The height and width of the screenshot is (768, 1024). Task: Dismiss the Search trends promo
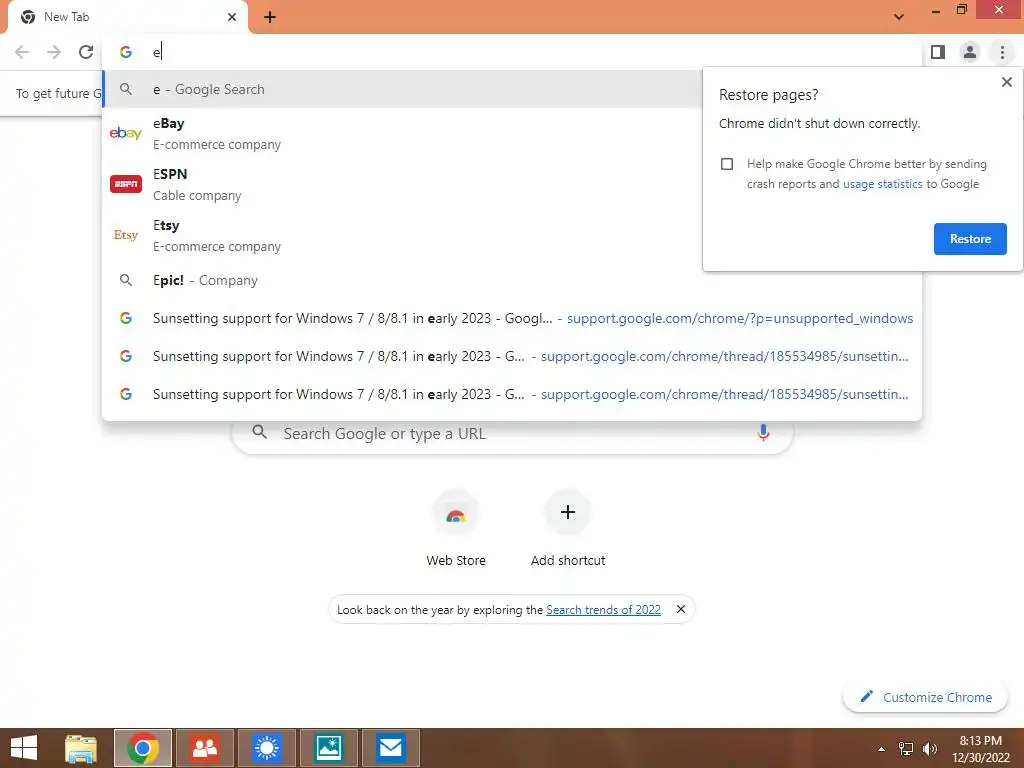click(680, 609)
